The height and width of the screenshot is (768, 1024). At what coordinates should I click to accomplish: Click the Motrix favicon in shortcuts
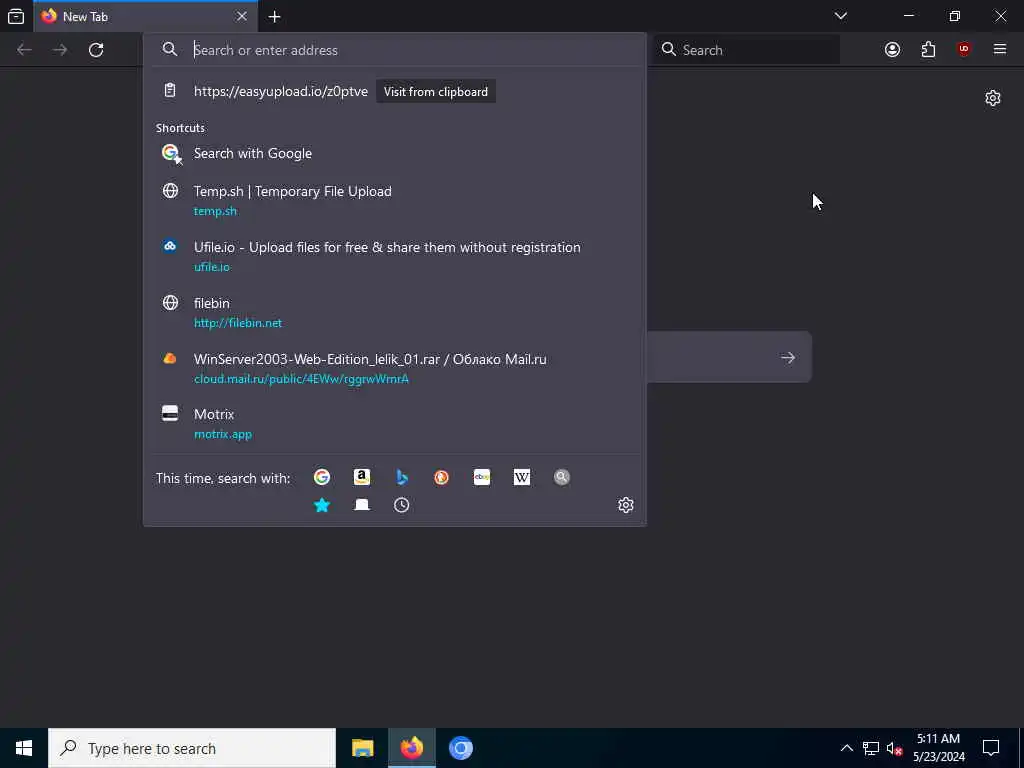pos(170,413)
